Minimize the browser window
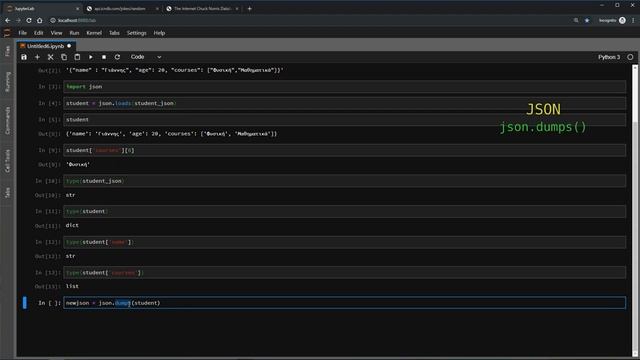The height and width of the screenshot is (360, 640). click(602, 5)
